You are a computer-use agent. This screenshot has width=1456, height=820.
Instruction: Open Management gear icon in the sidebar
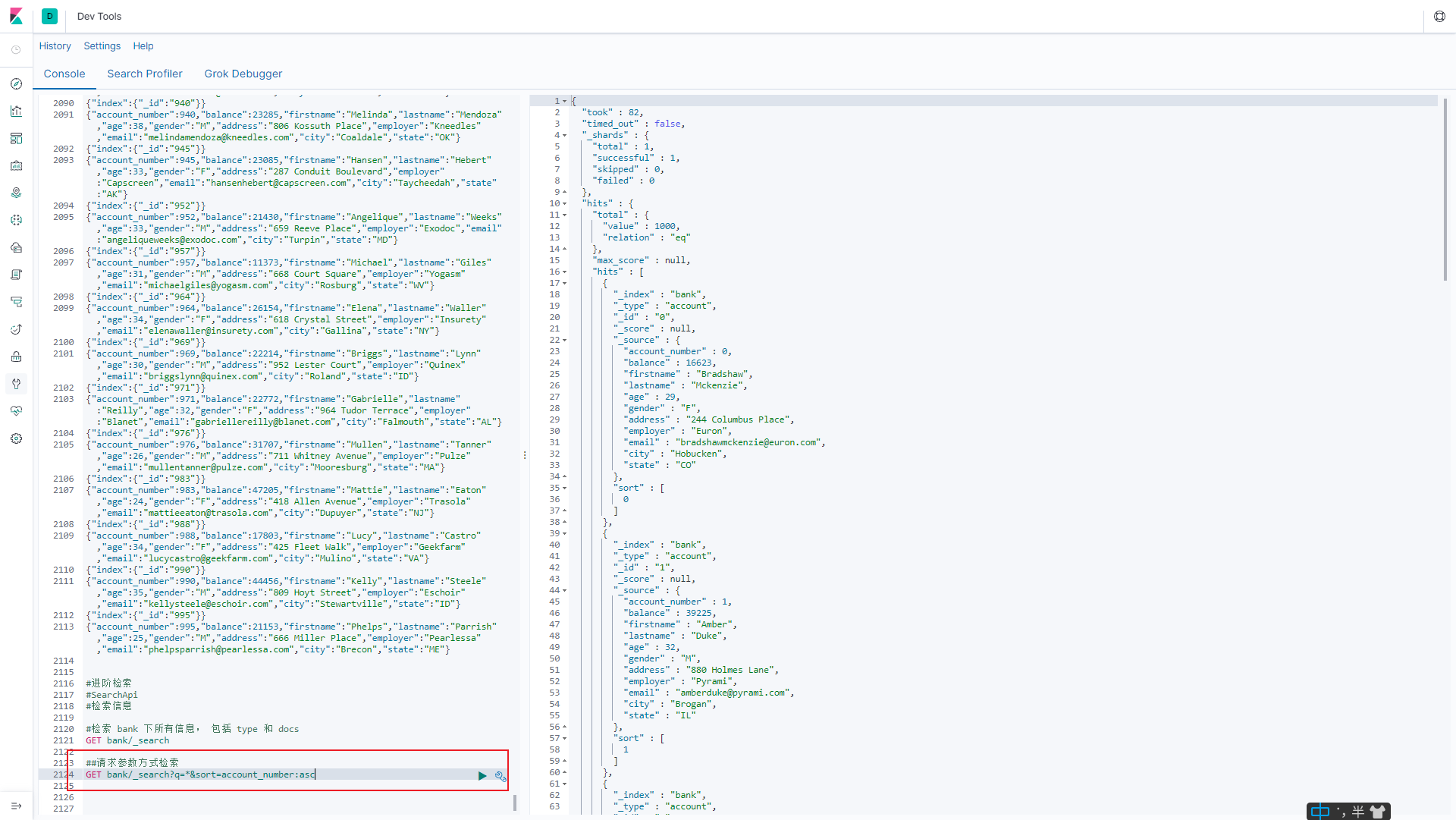point(16,438)
